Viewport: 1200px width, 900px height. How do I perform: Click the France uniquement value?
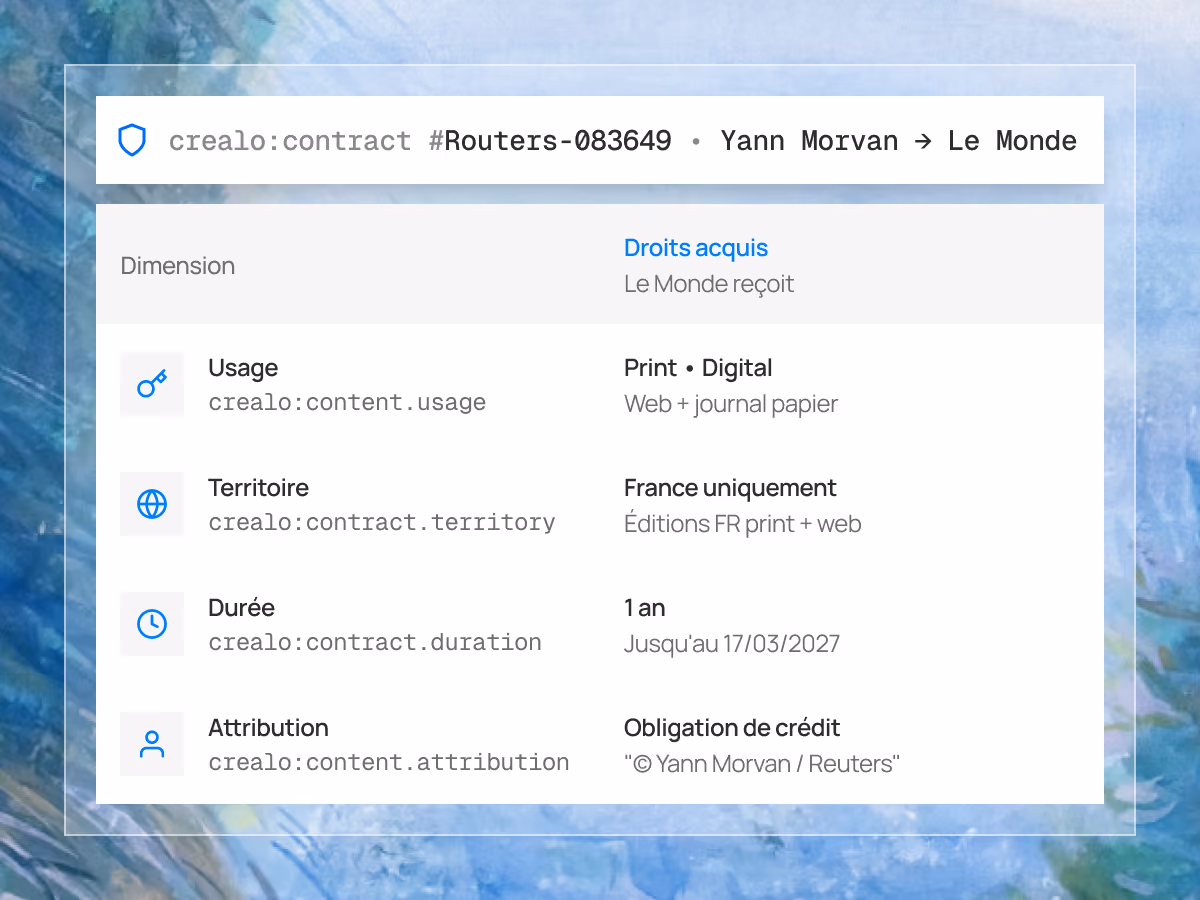point(730,488)
